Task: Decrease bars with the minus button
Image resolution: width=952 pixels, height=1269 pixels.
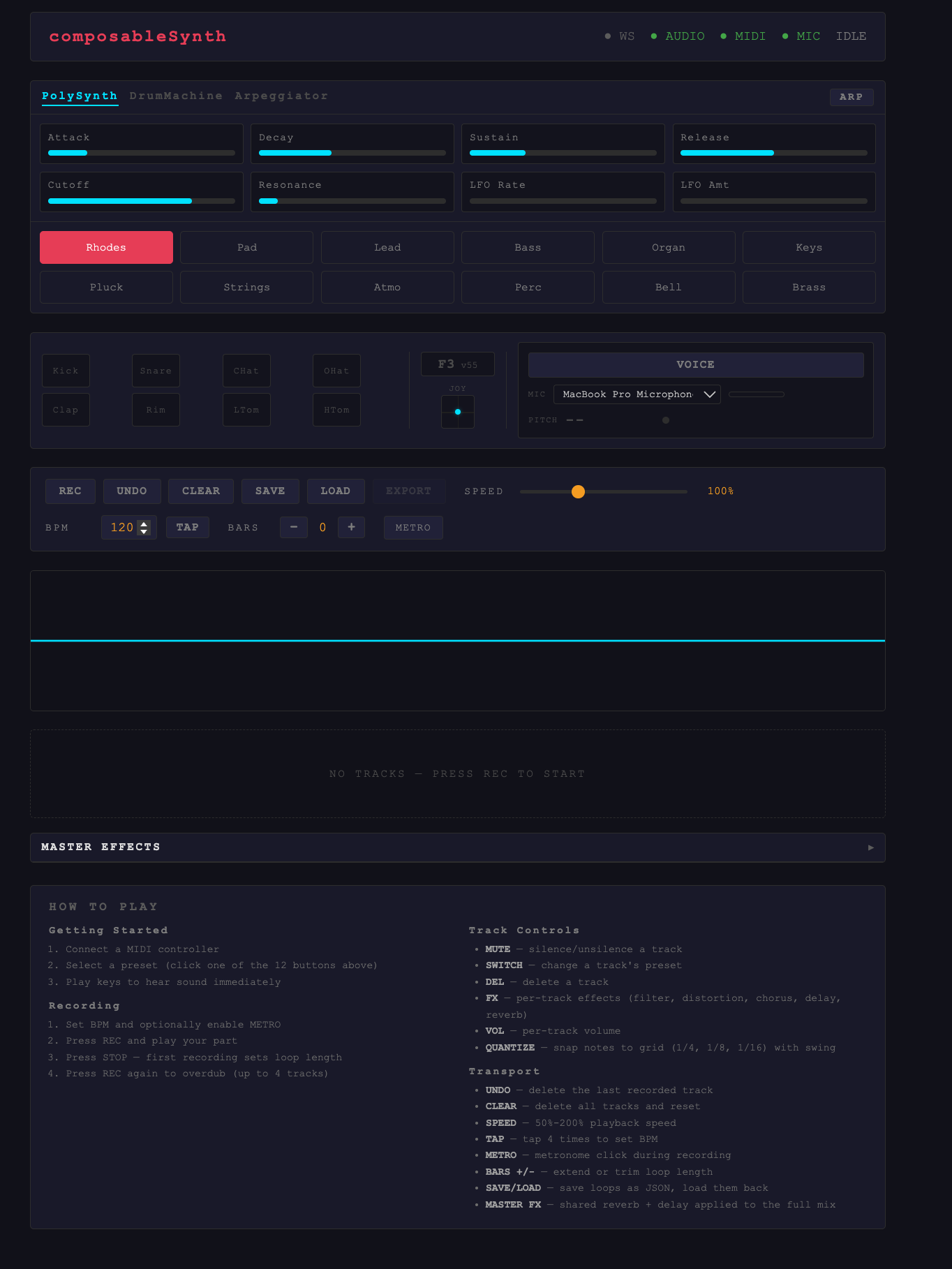Action: 294,527
